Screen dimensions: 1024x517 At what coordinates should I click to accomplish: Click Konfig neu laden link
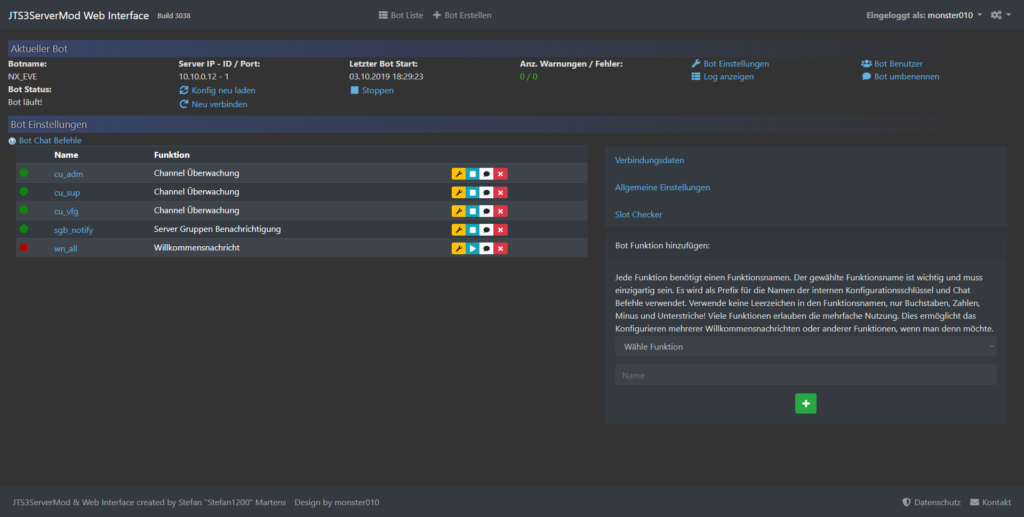(x=216, y=90)
